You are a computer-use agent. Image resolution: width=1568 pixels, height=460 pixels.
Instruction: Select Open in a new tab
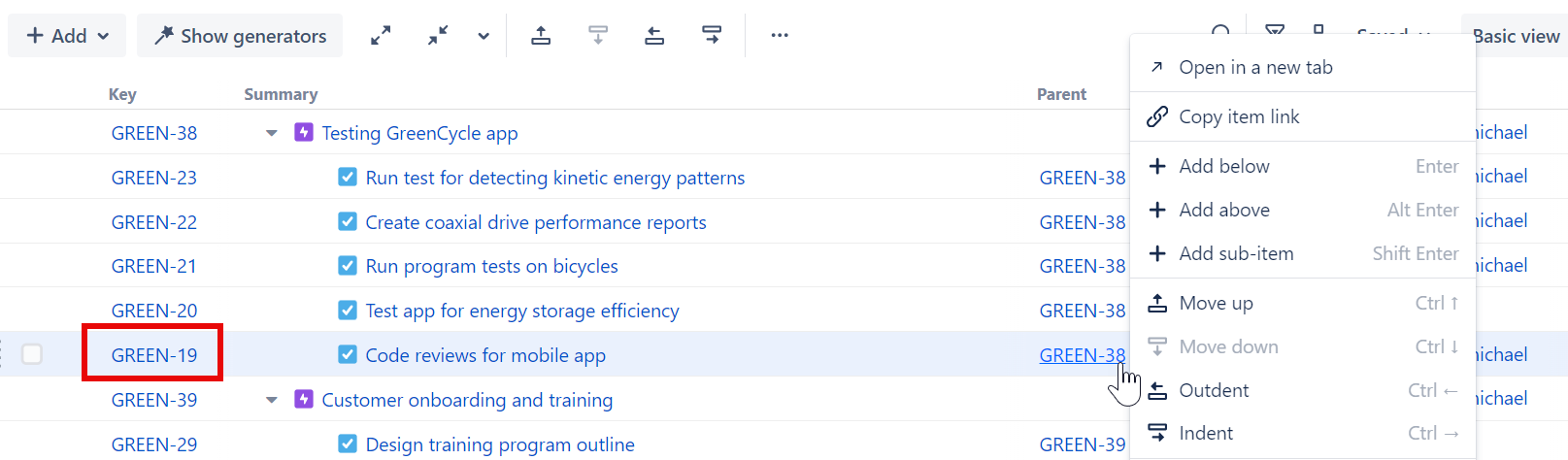point(1254,67)
